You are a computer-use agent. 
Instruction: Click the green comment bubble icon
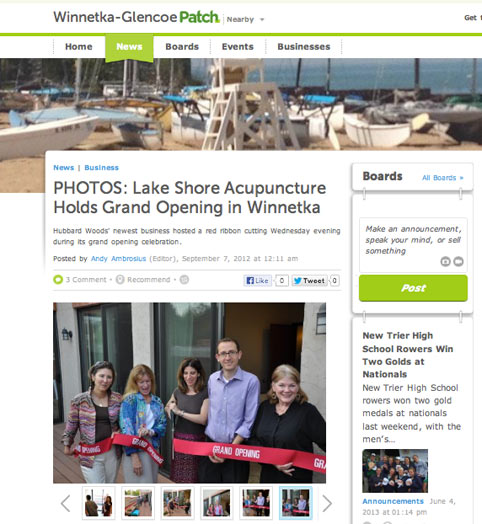tap(58, 280)
